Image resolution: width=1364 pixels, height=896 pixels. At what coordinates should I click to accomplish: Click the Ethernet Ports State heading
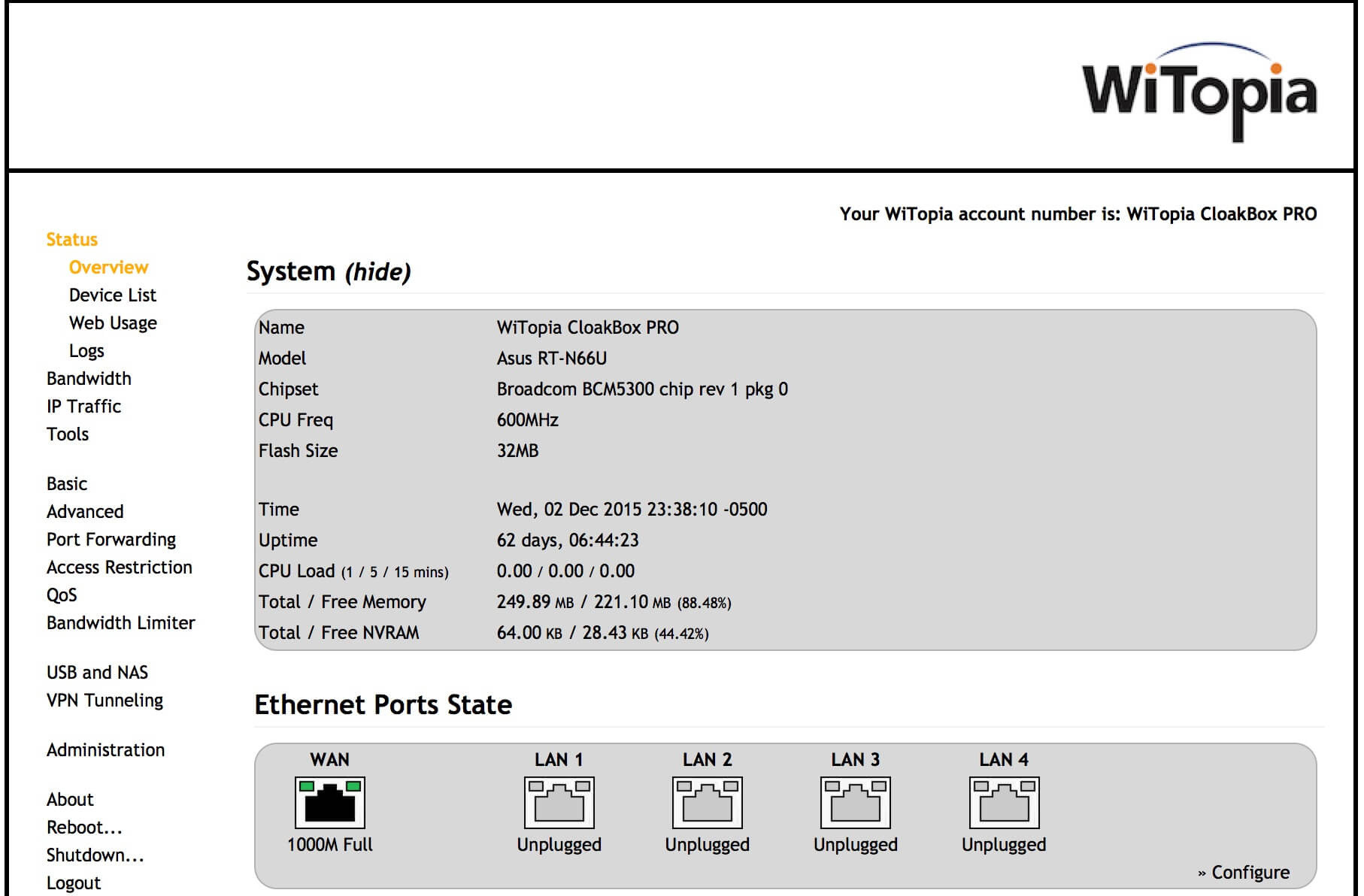tap(383, 705)
